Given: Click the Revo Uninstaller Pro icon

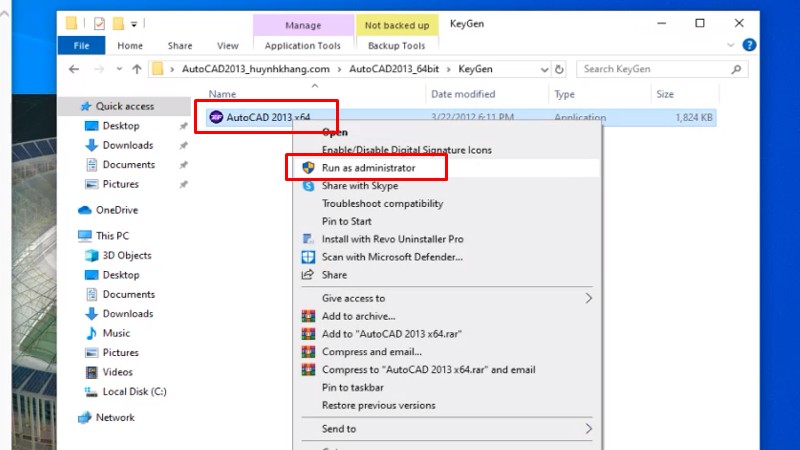Looking at the screenshot, I should [309, 240].
